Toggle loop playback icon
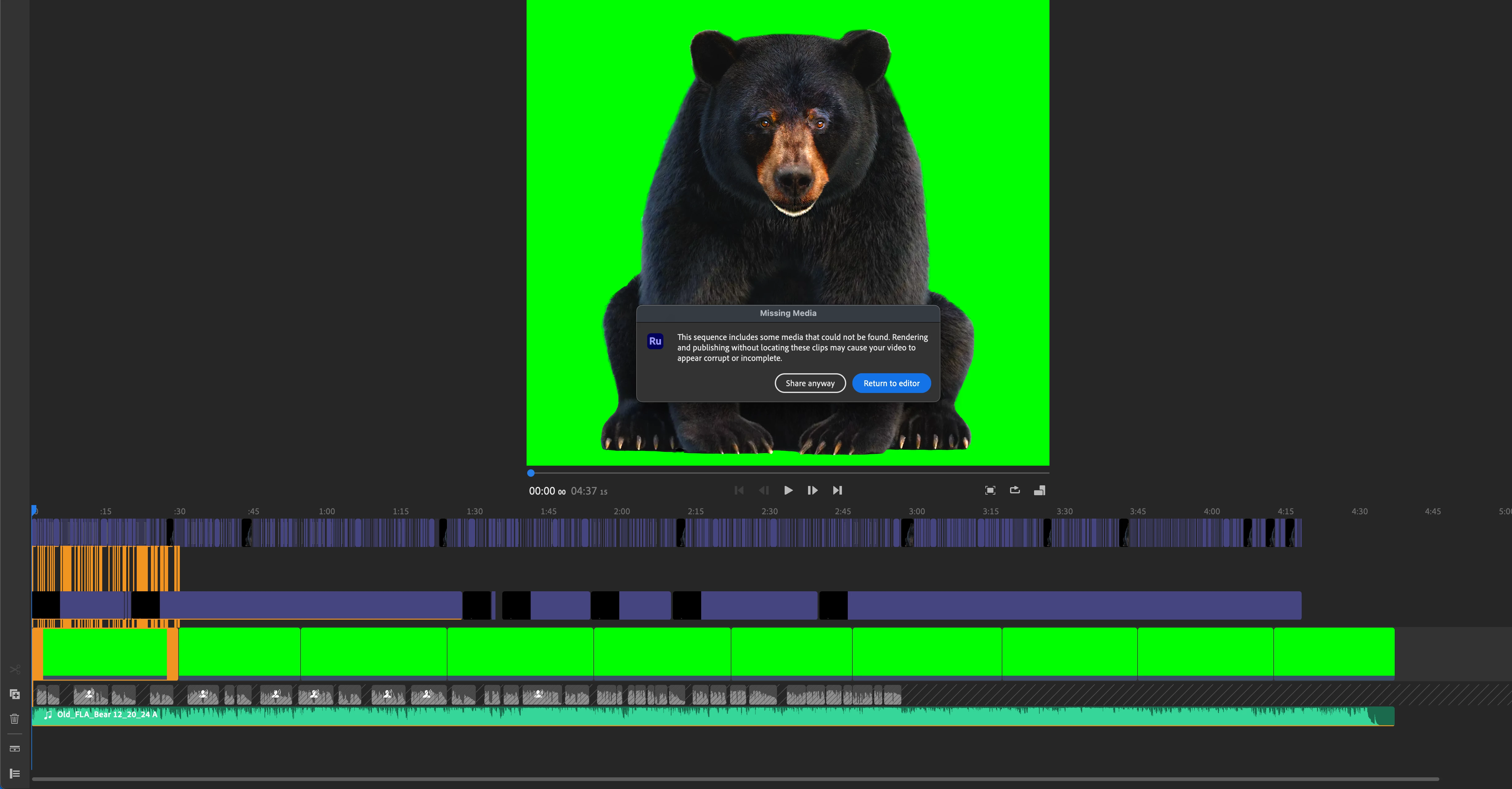 1014,490
